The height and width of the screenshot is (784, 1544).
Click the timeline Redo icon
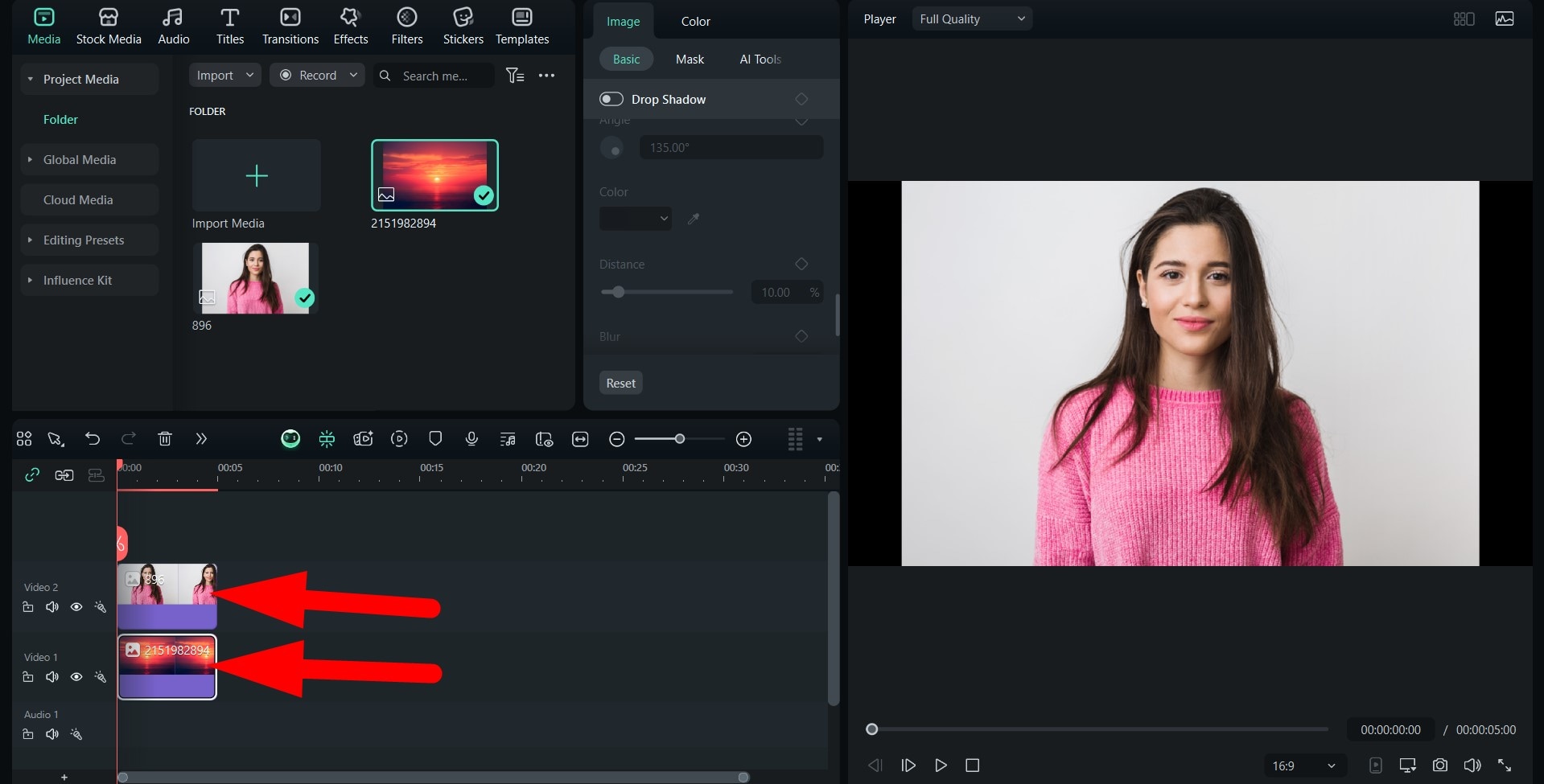pos(128,438)
